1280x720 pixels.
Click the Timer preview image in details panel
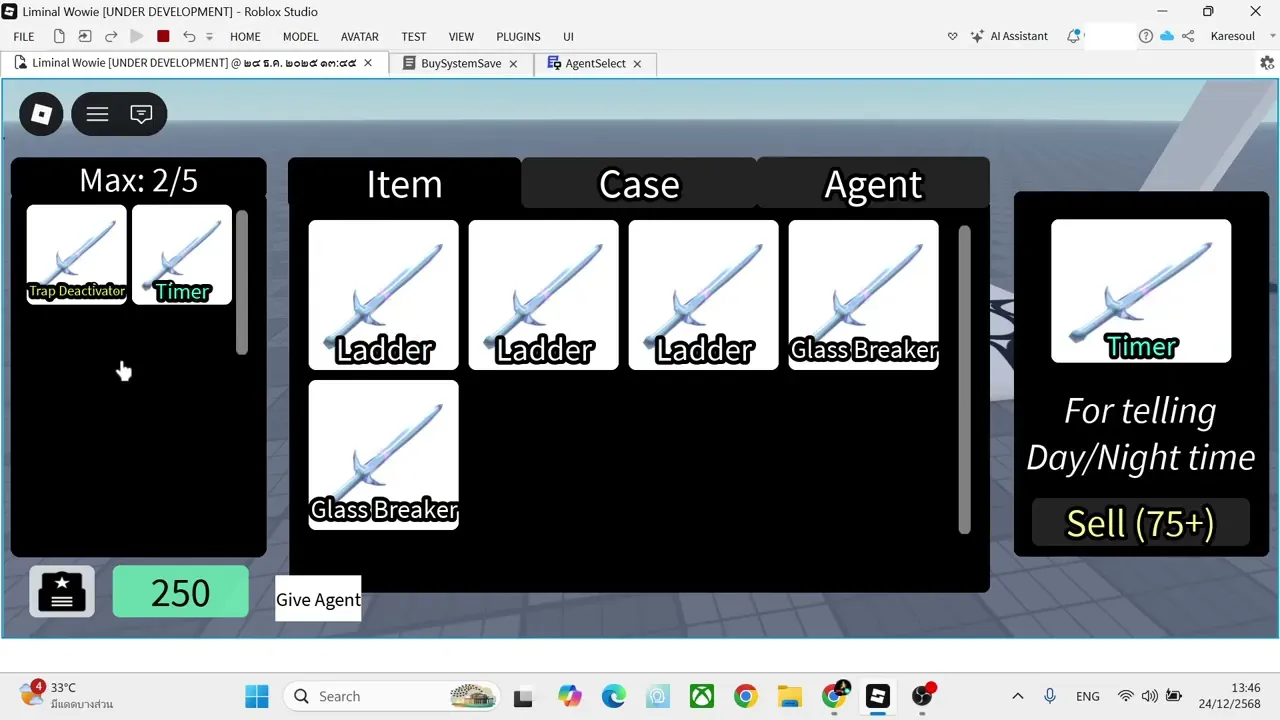point(1141,291)
